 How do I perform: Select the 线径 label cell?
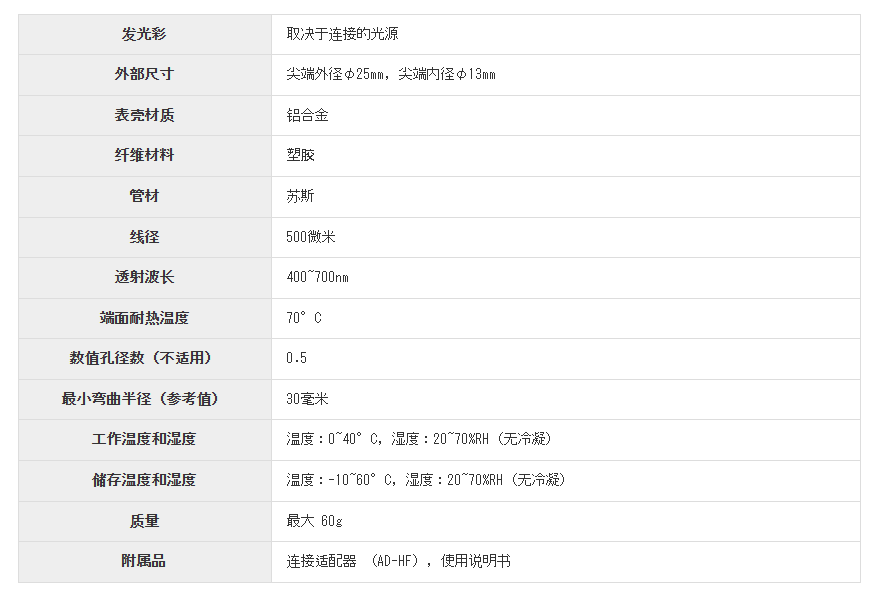(144, 237)
